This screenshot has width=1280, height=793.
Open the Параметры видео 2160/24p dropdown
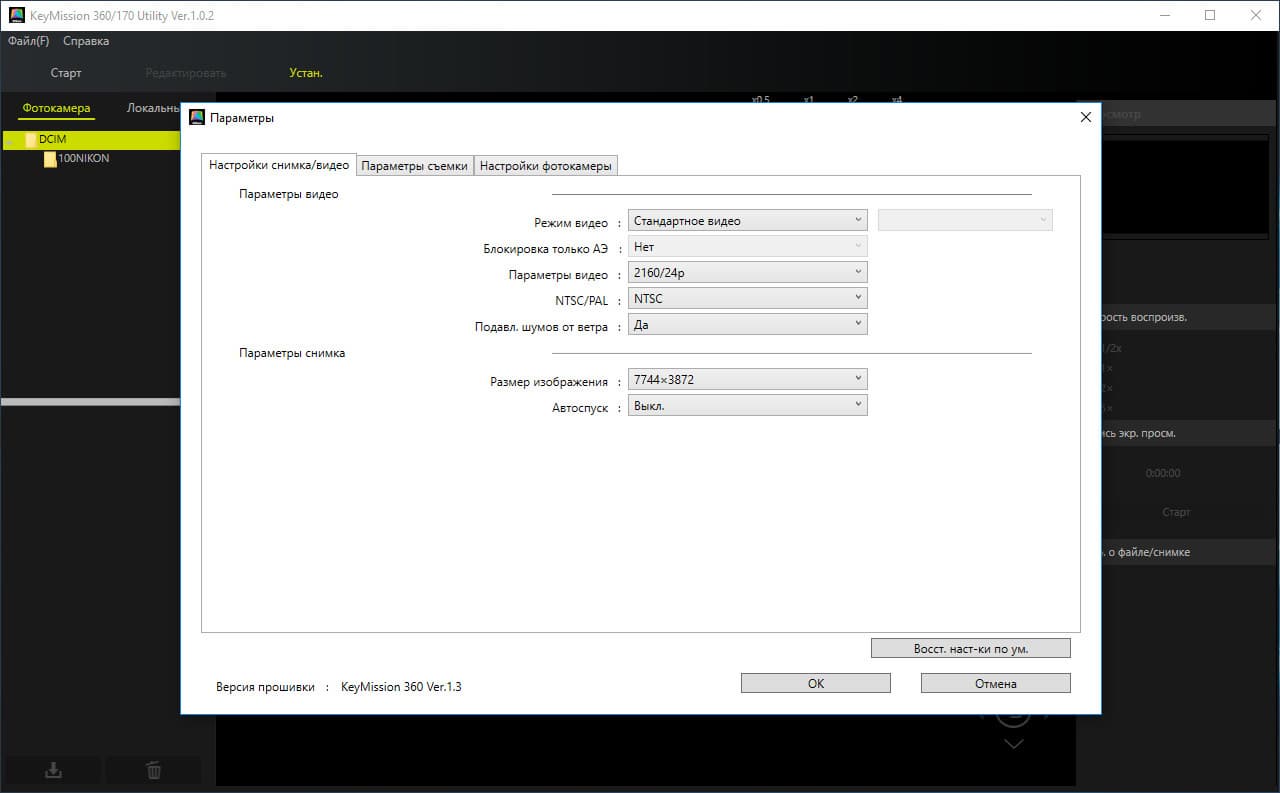point(747,273)
